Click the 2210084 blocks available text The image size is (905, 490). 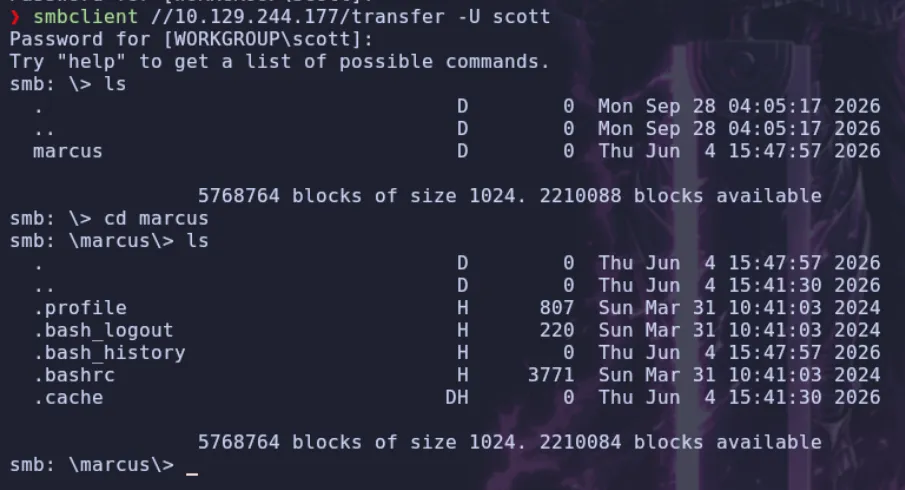click(680, 443)
